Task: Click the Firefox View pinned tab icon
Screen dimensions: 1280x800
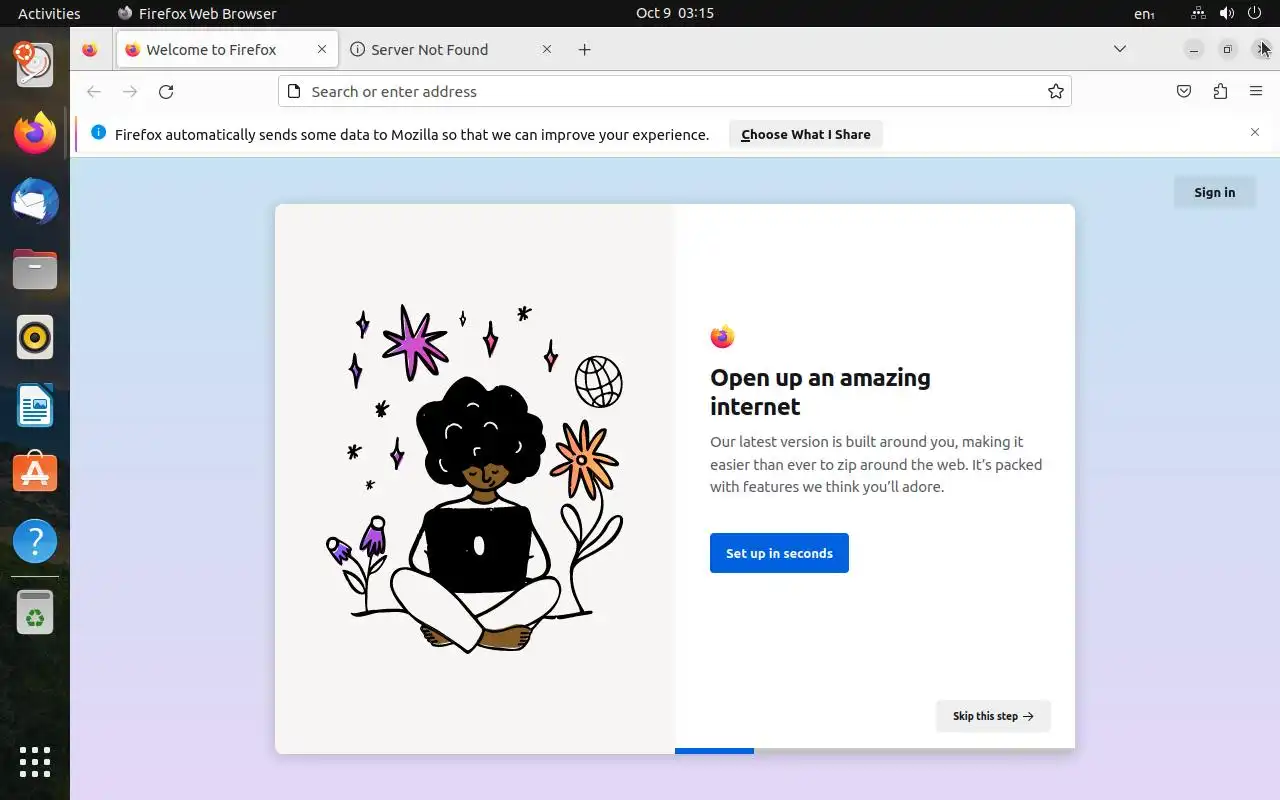Action: tap(90, 50)
